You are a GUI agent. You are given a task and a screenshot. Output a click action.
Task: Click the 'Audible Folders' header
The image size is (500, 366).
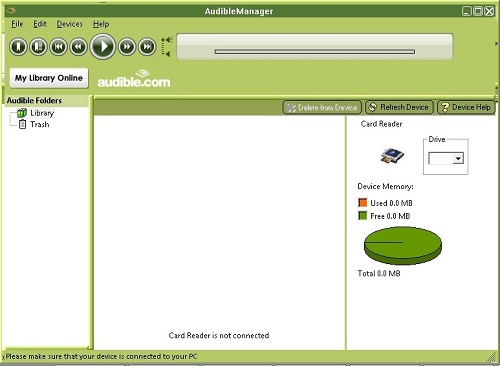point(34,100)
